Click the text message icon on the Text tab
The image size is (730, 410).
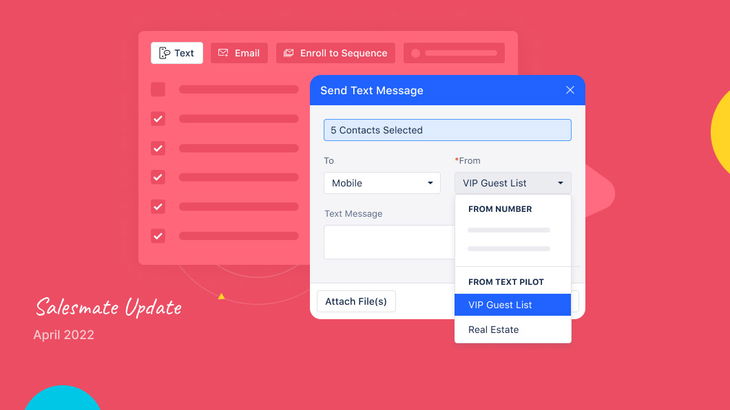tap(164, 53)
